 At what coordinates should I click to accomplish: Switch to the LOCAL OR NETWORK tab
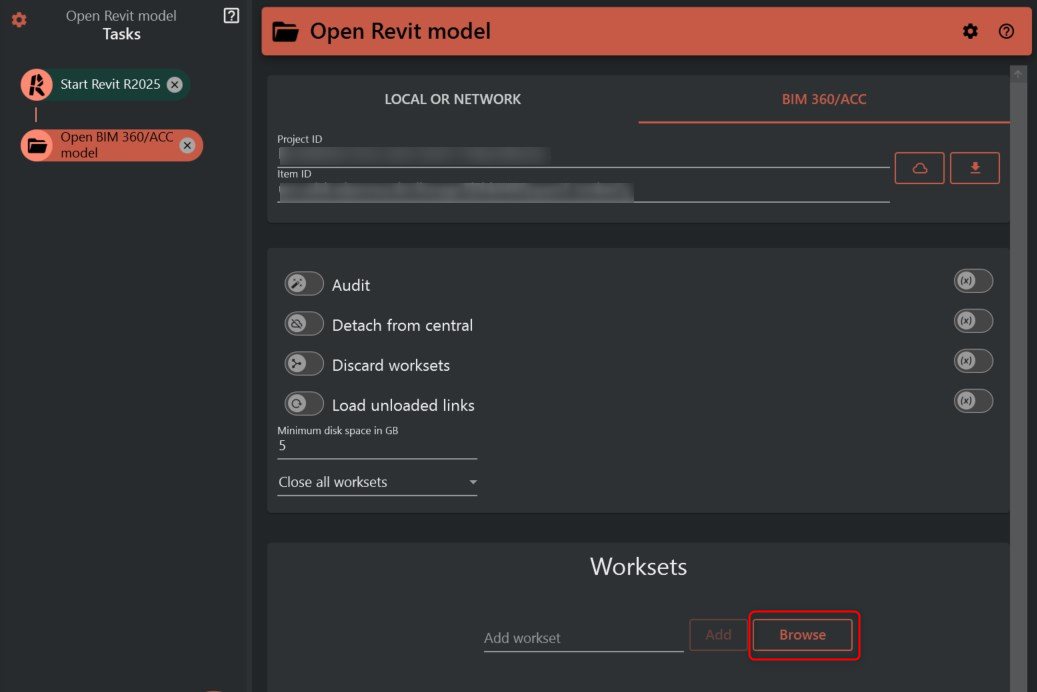pos(452,99)
